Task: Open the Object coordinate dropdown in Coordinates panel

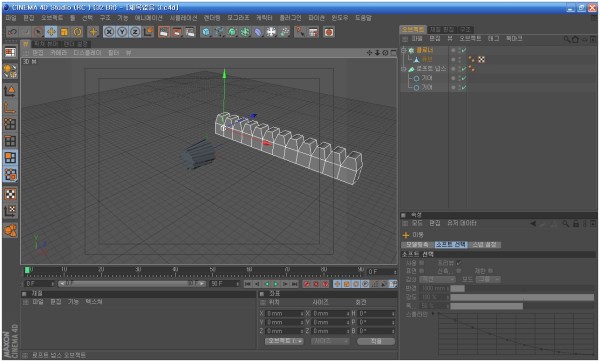Action: 284,341
